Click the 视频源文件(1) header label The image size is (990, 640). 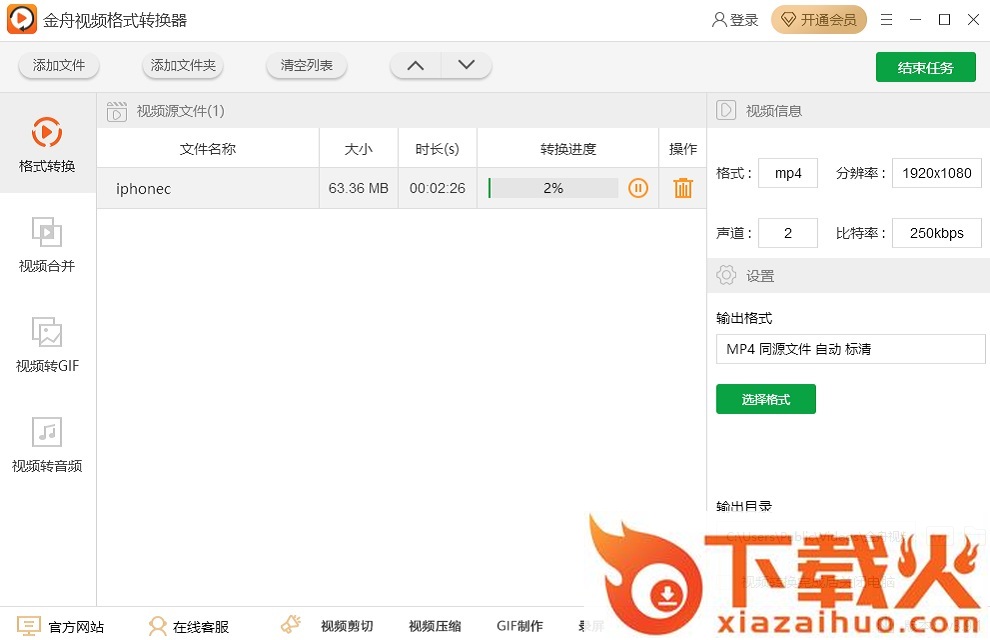coord(181,111)
